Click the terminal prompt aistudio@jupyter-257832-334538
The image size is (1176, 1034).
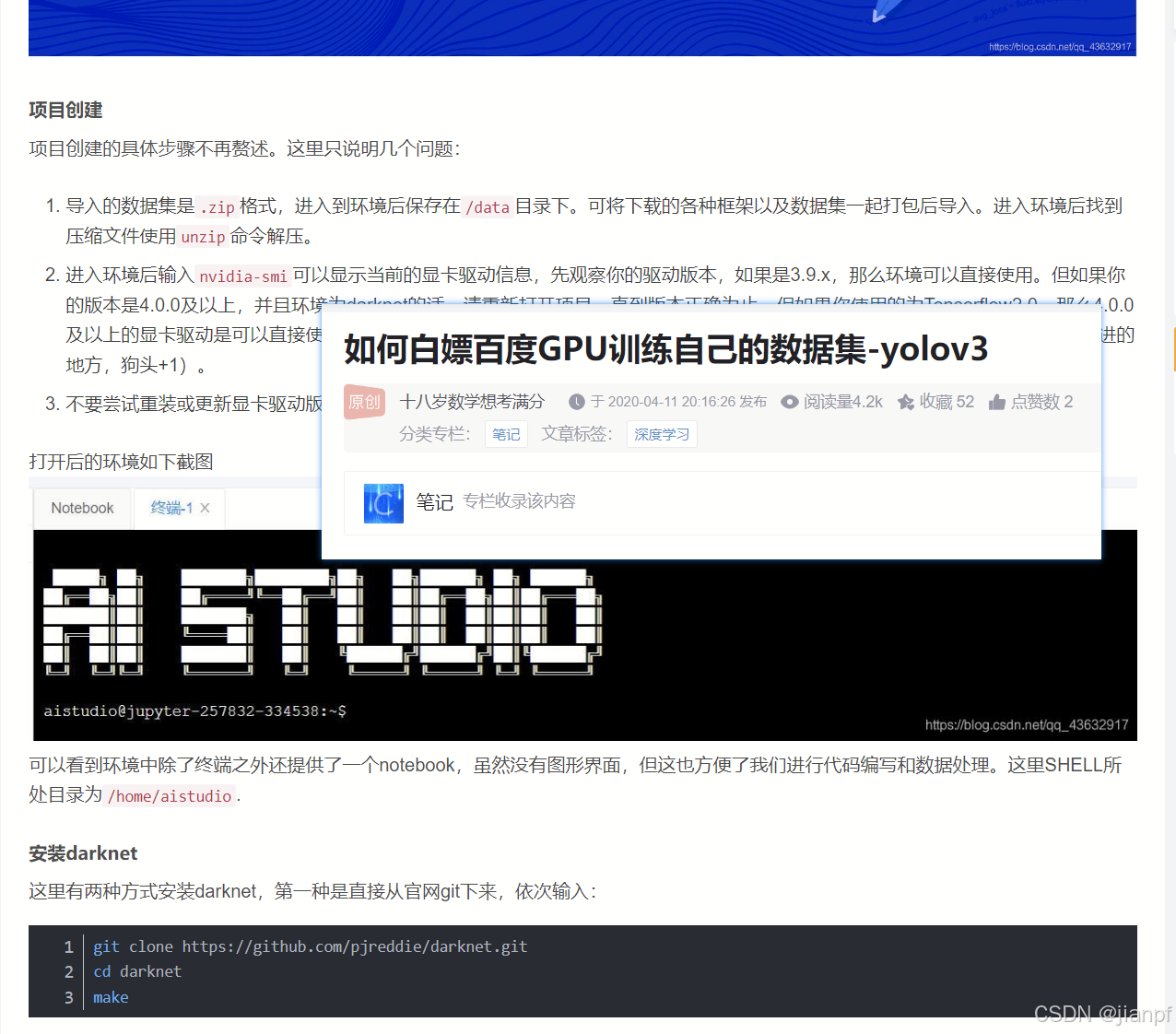194,711
